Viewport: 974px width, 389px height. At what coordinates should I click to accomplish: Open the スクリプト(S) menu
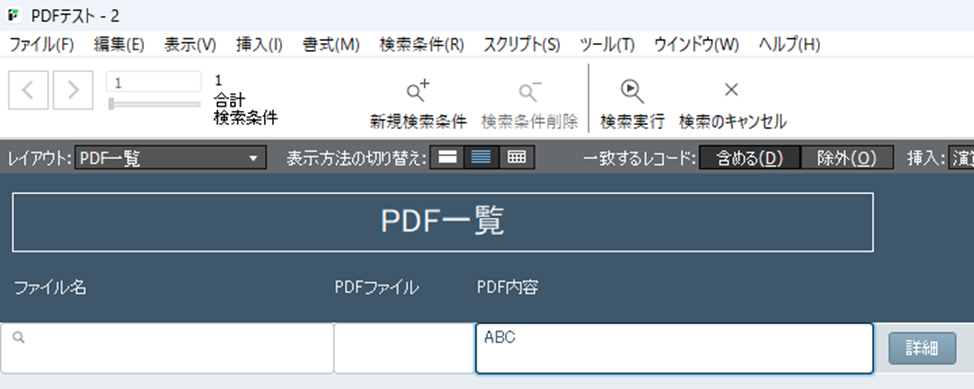[521, 45]
